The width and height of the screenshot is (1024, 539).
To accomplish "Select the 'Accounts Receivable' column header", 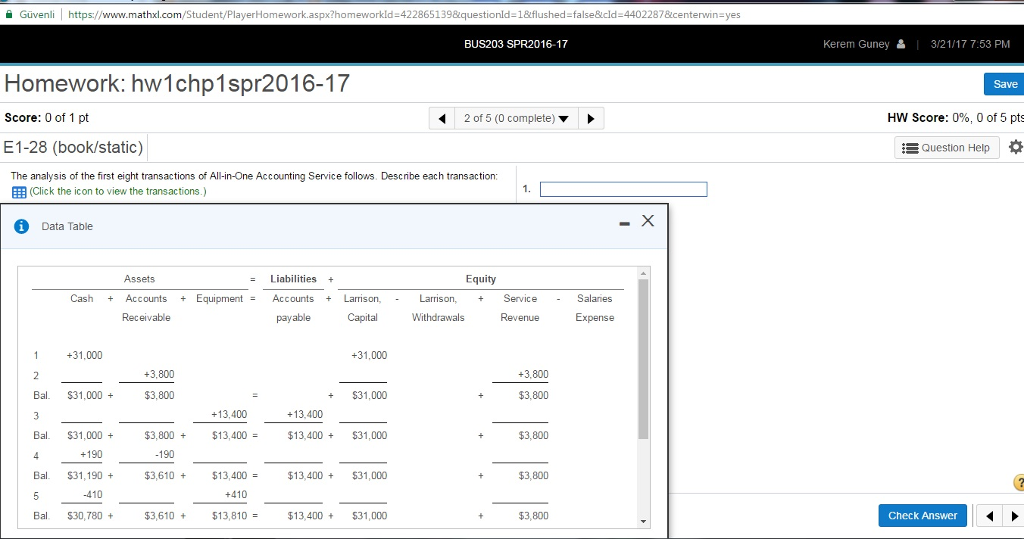I will coord(146,308).
